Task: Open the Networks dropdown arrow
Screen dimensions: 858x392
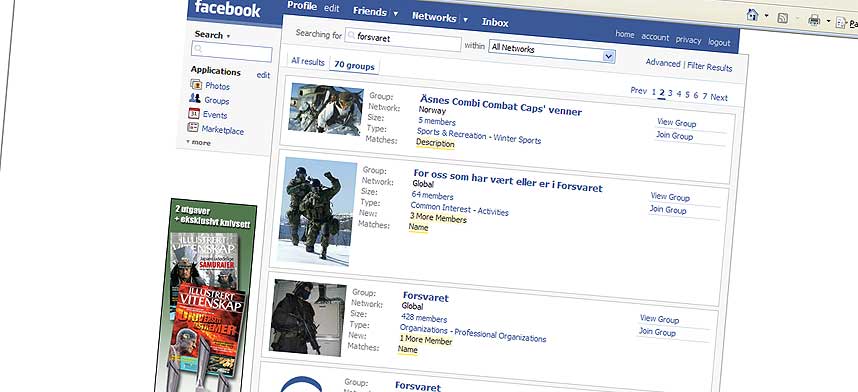Action: pyautogui.click(x=465, y=20)
